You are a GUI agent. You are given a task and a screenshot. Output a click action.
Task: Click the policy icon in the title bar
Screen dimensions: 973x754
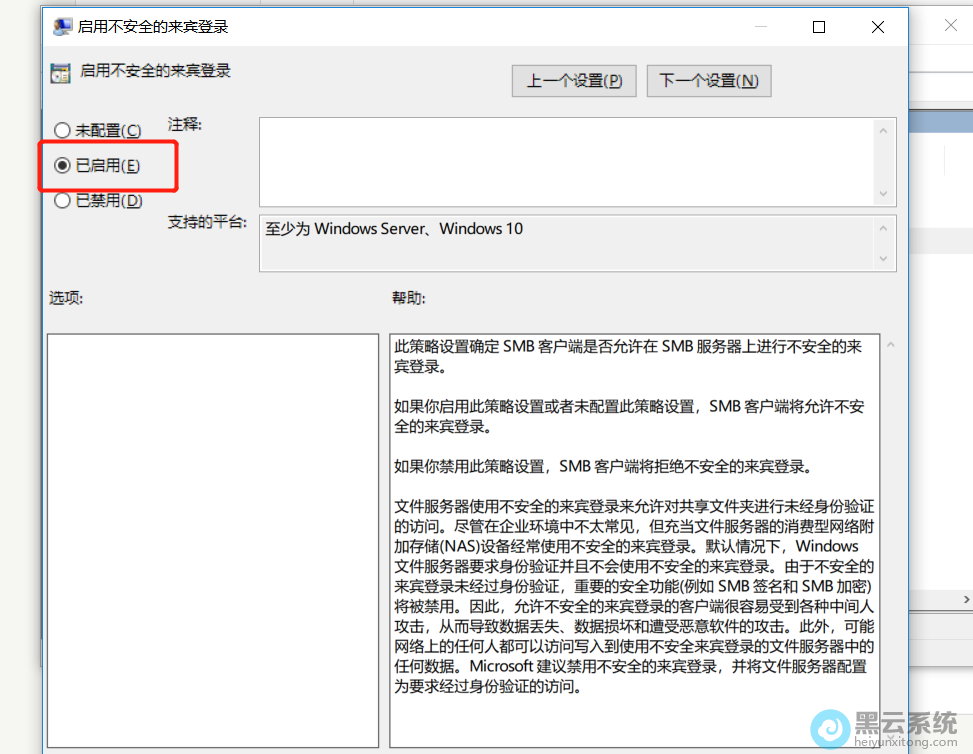click(x=61, y=27)
